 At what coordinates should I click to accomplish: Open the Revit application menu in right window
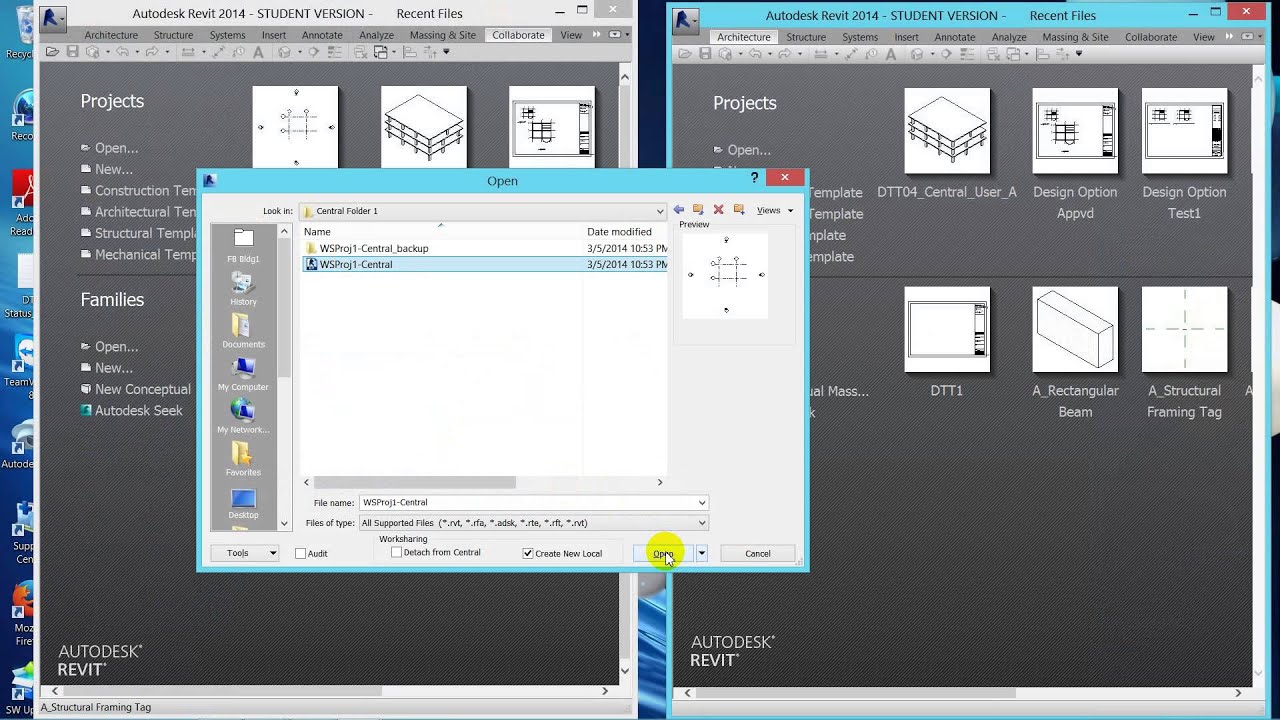point(686,19)
